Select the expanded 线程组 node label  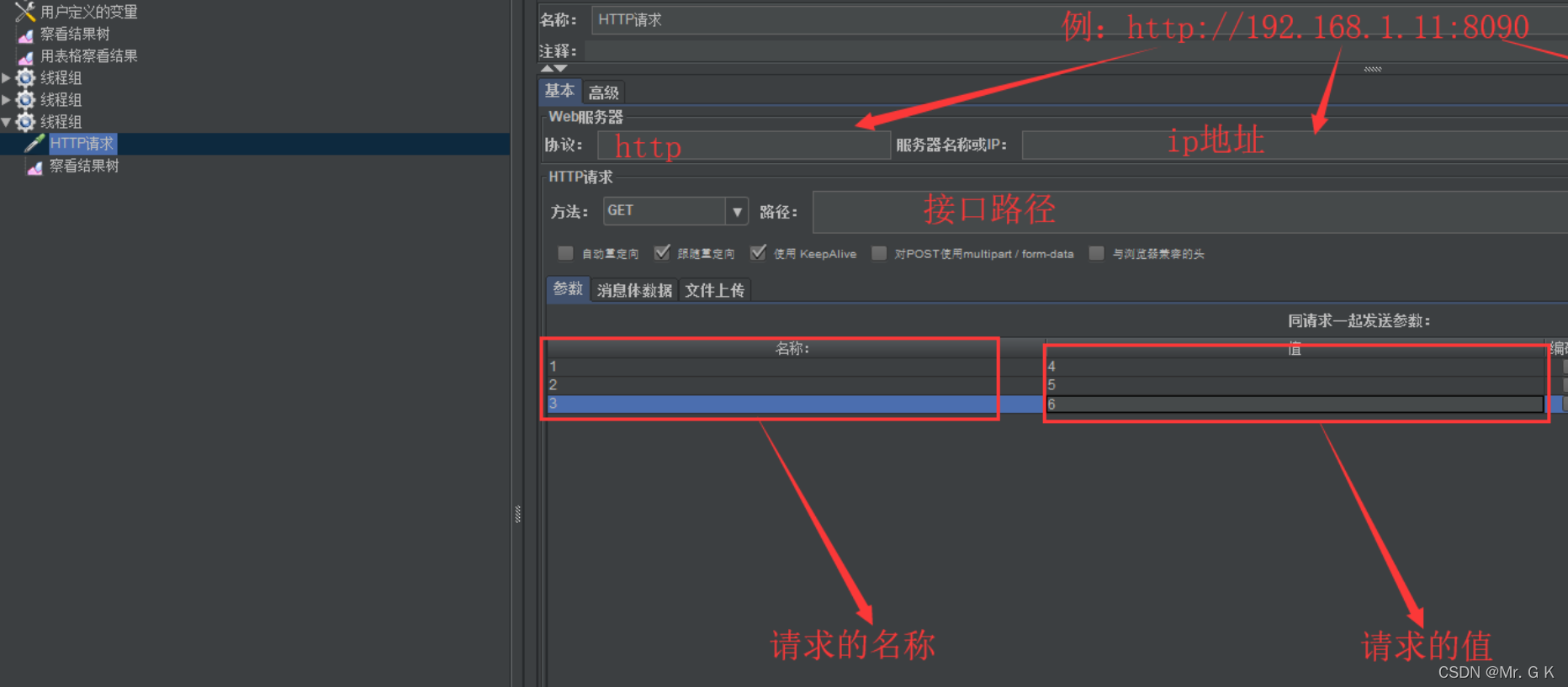pyautogui.click(x=61, y=122)
